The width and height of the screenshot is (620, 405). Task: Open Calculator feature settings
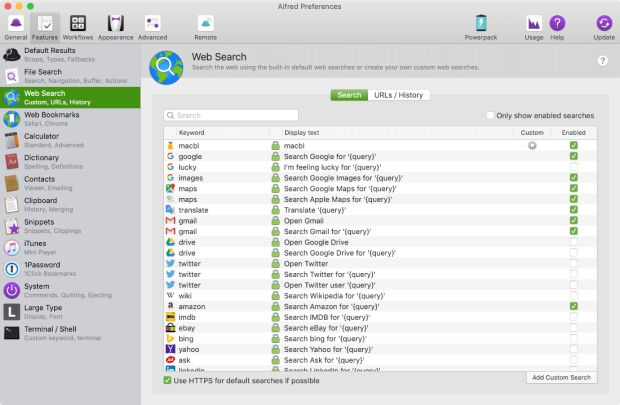(x=70, y=140)
